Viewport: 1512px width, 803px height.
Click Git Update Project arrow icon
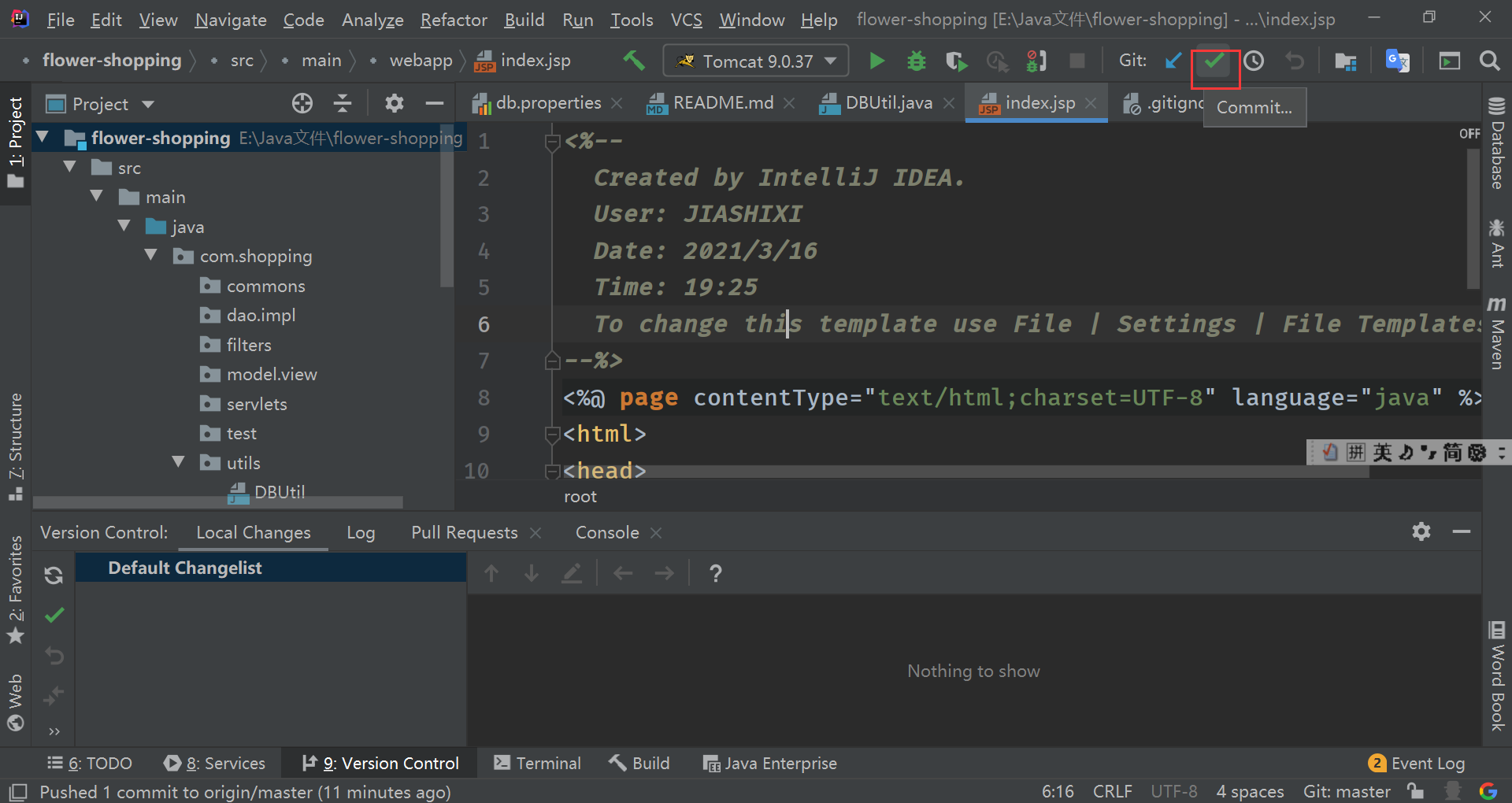[x=1173, y=61]
